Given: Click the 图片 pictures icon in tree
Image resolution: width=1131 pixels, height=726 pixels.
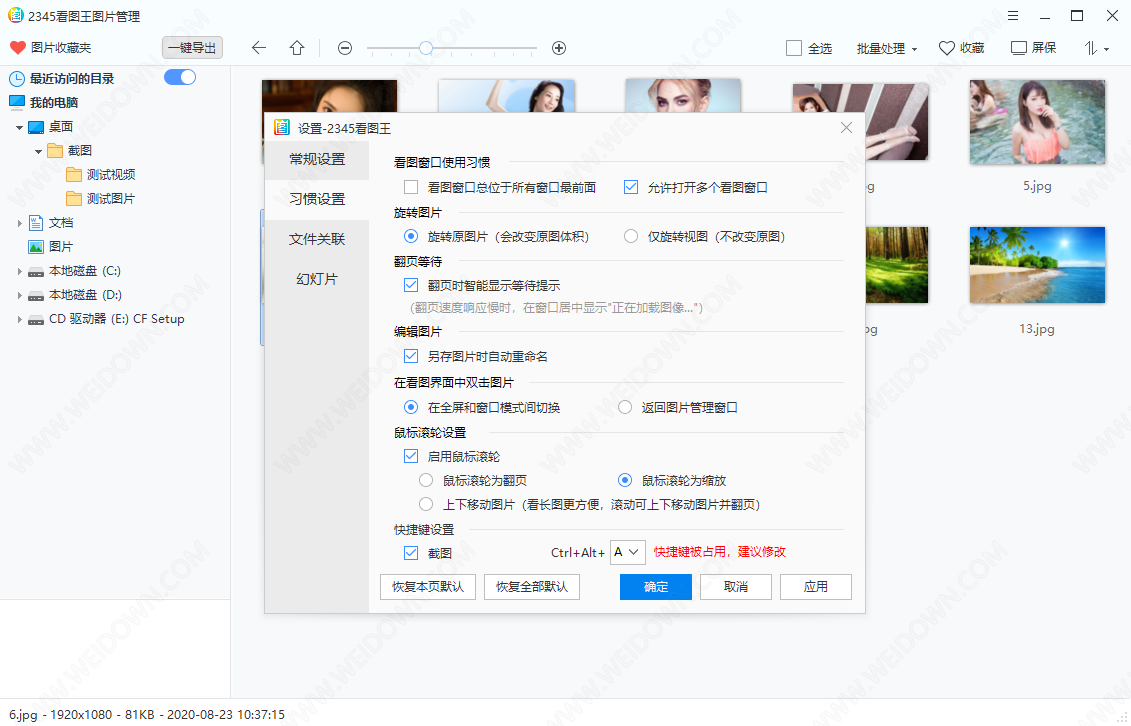Looking at the screenshot, I should (36, 247).
